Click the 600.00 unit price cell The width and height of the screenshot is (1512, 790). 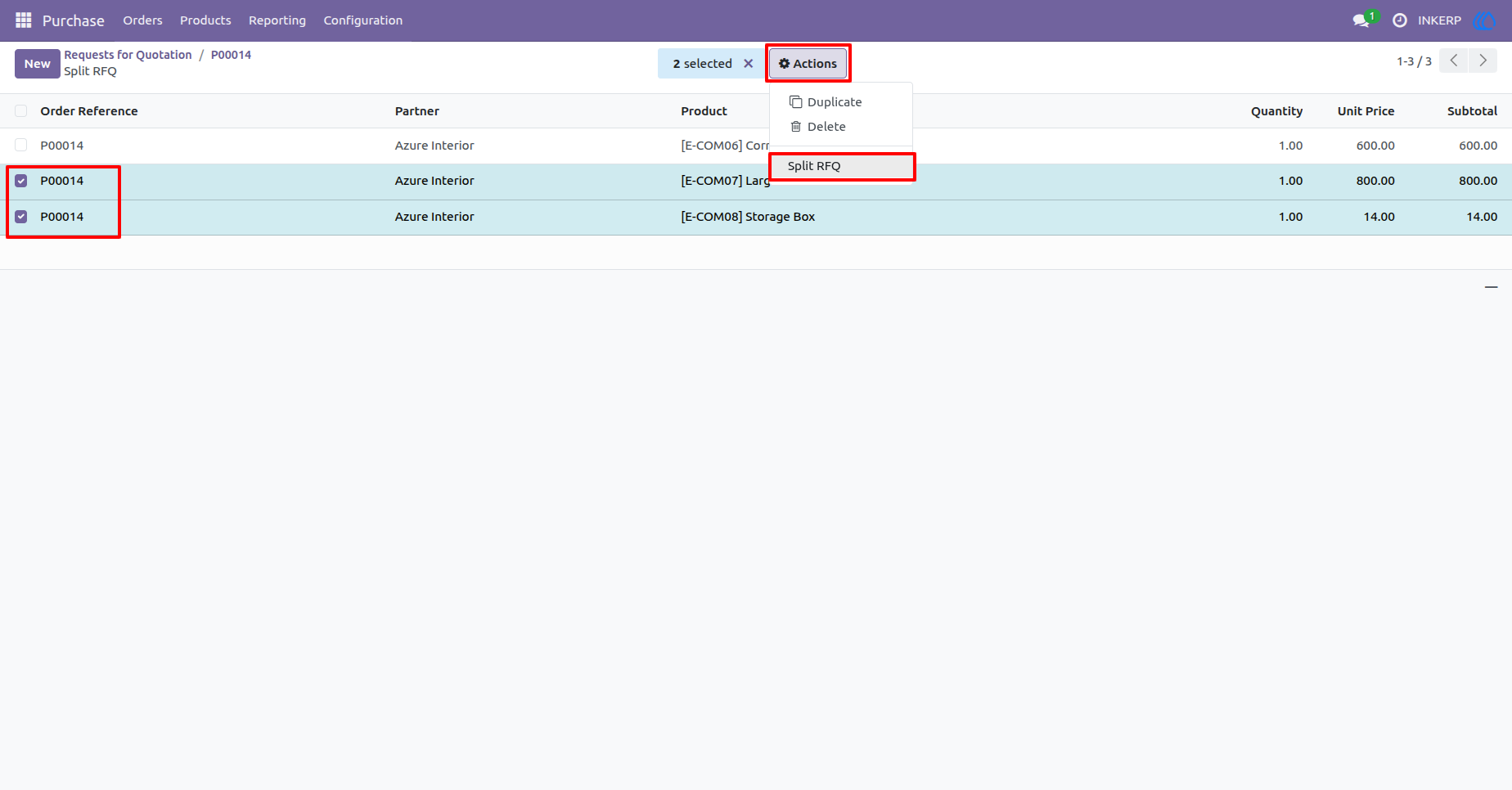(x=1375, y=146)
